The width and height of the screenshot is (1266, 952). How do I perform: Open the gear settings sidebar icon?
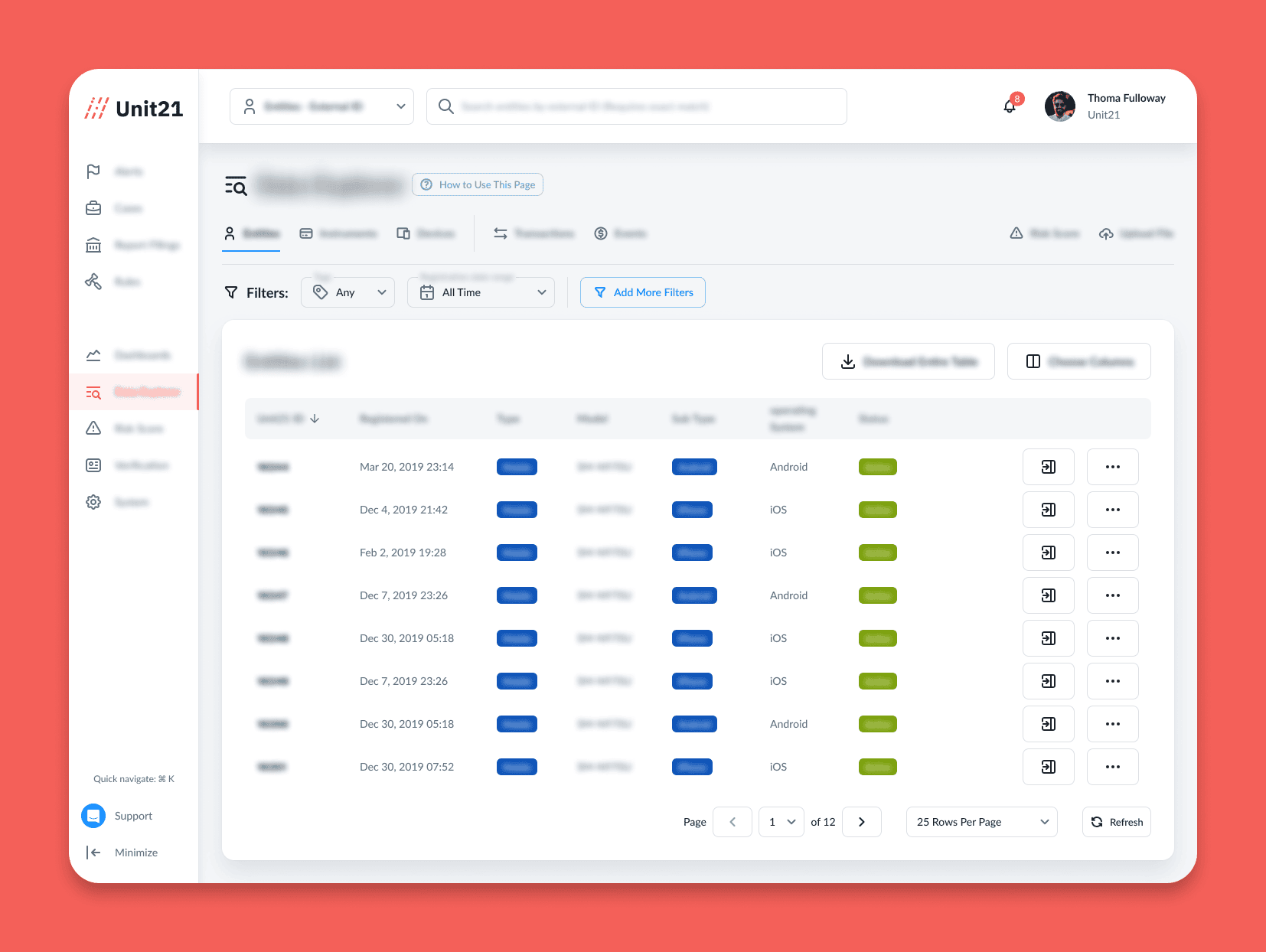93,502
